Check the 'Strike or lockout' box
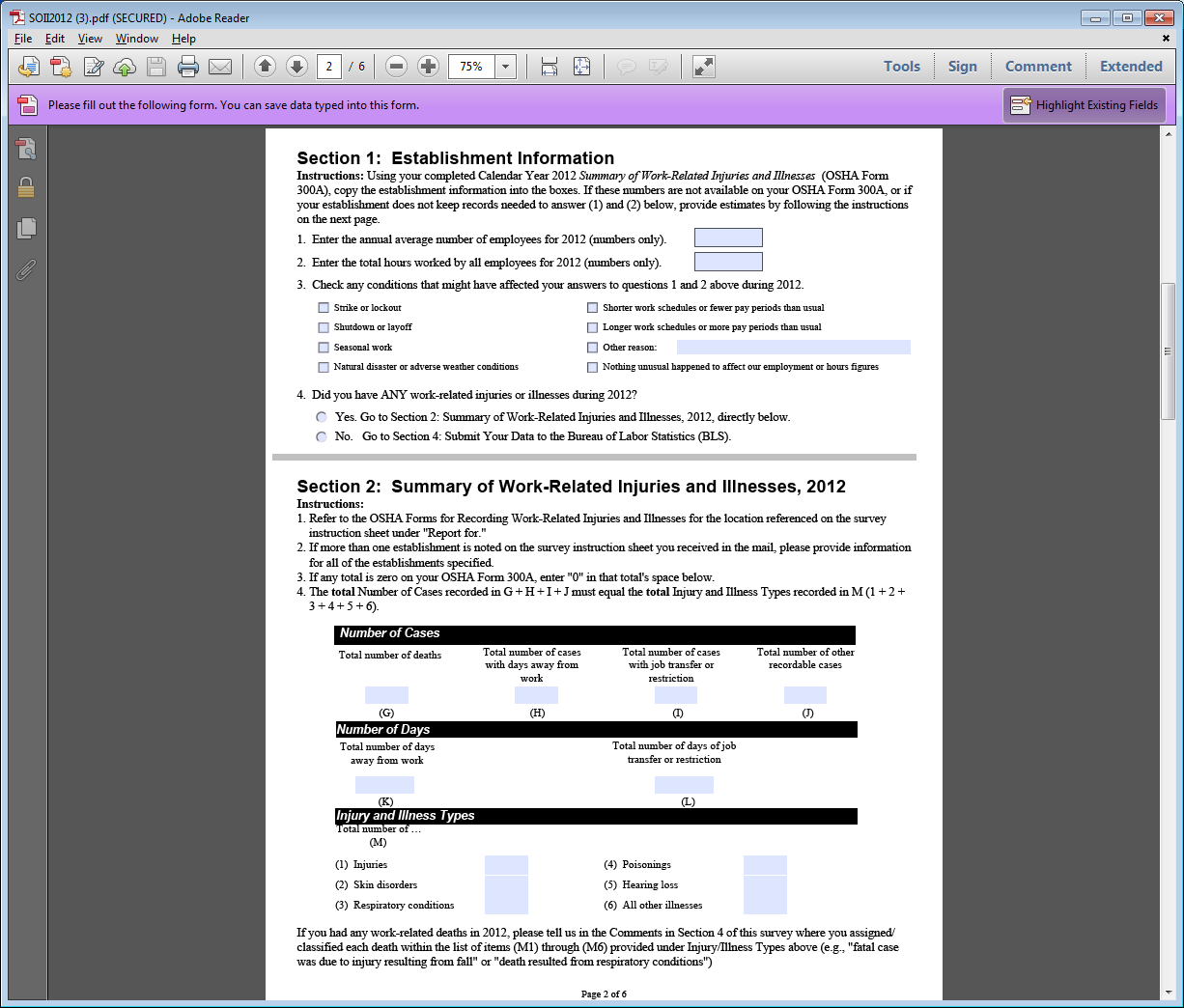 coord(324,308)
